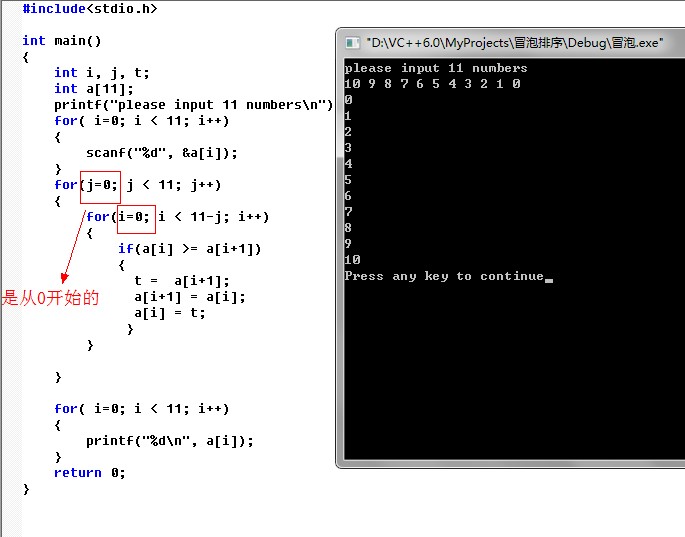Image resolution: width=685 pixels, height=537 pixels.
Task: Click the console output line showing 10
Action: [x=352, y=260]
